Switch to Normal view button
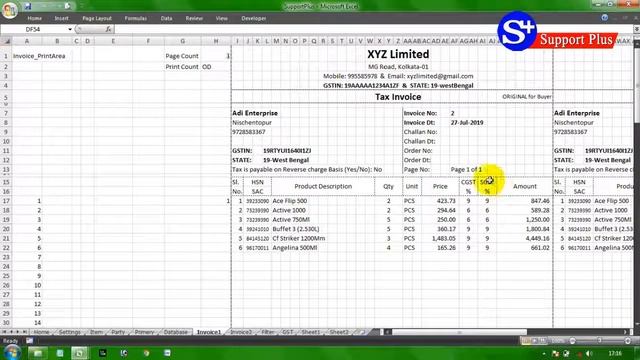The height and width of the screenshot is (360, 640). (x=526, y=340)
